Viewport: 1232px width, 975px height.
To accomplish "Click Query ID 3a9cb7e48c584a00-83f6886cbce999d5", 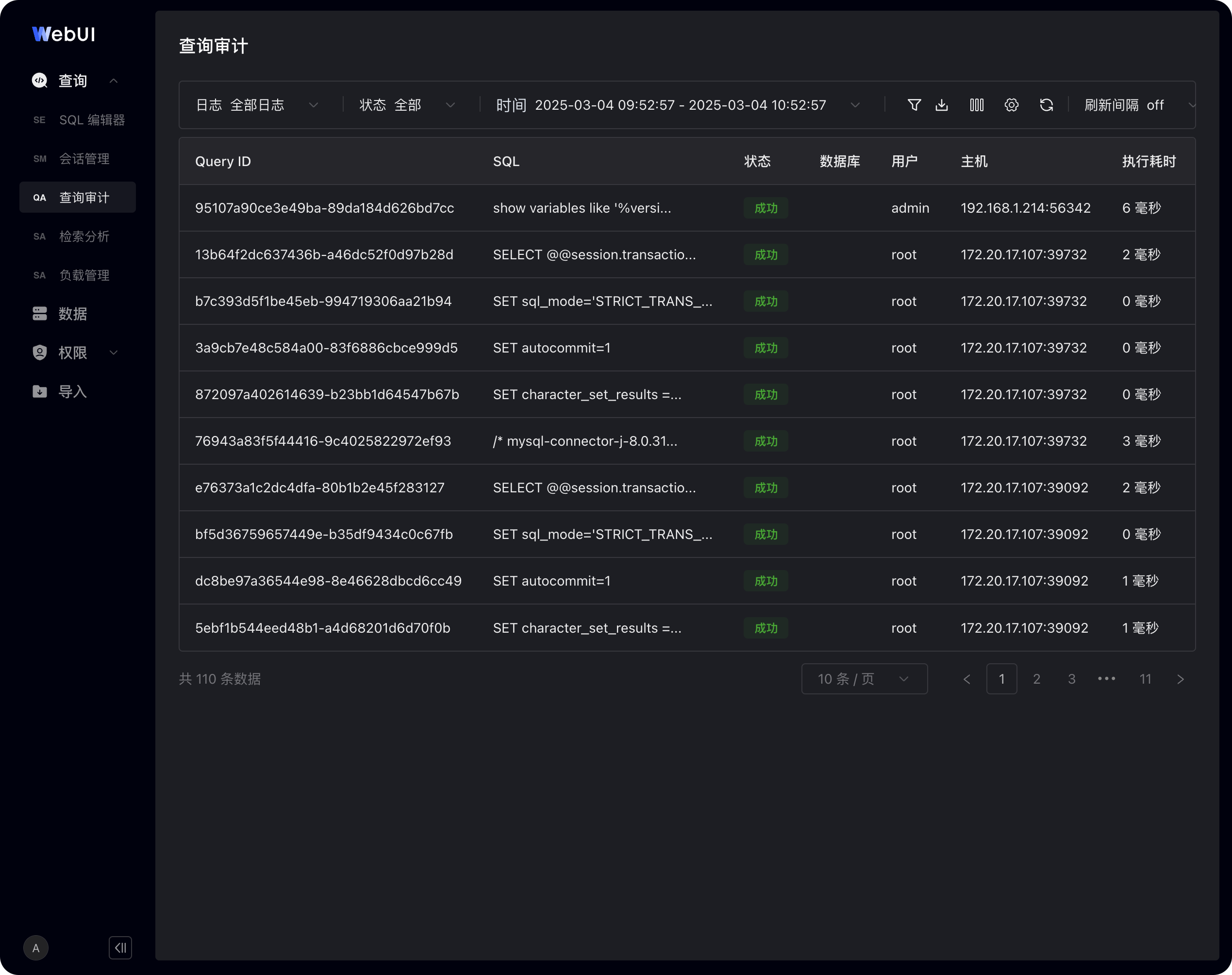I will pyautogui.click(x=326, y=348).
